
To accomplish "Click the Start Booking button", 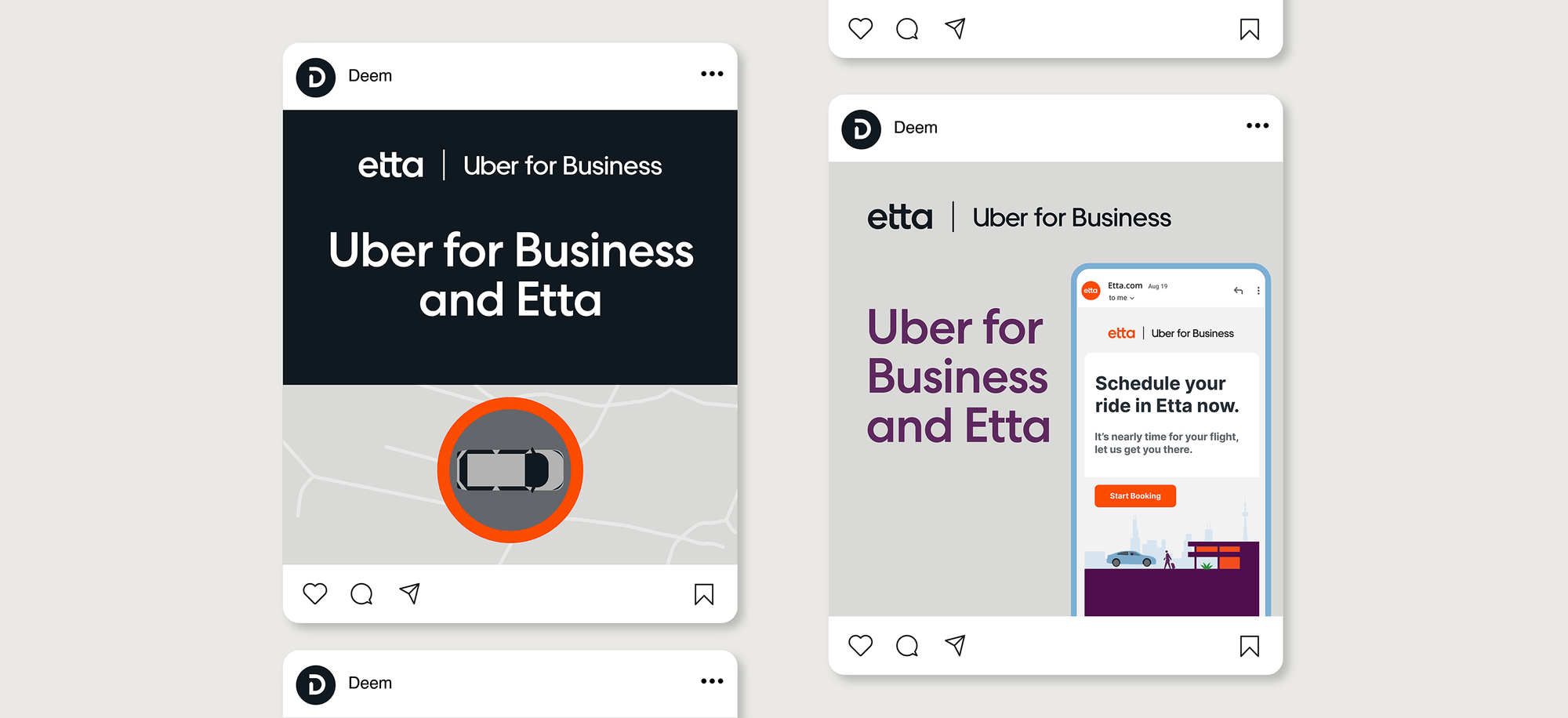I will [1135, 496].
